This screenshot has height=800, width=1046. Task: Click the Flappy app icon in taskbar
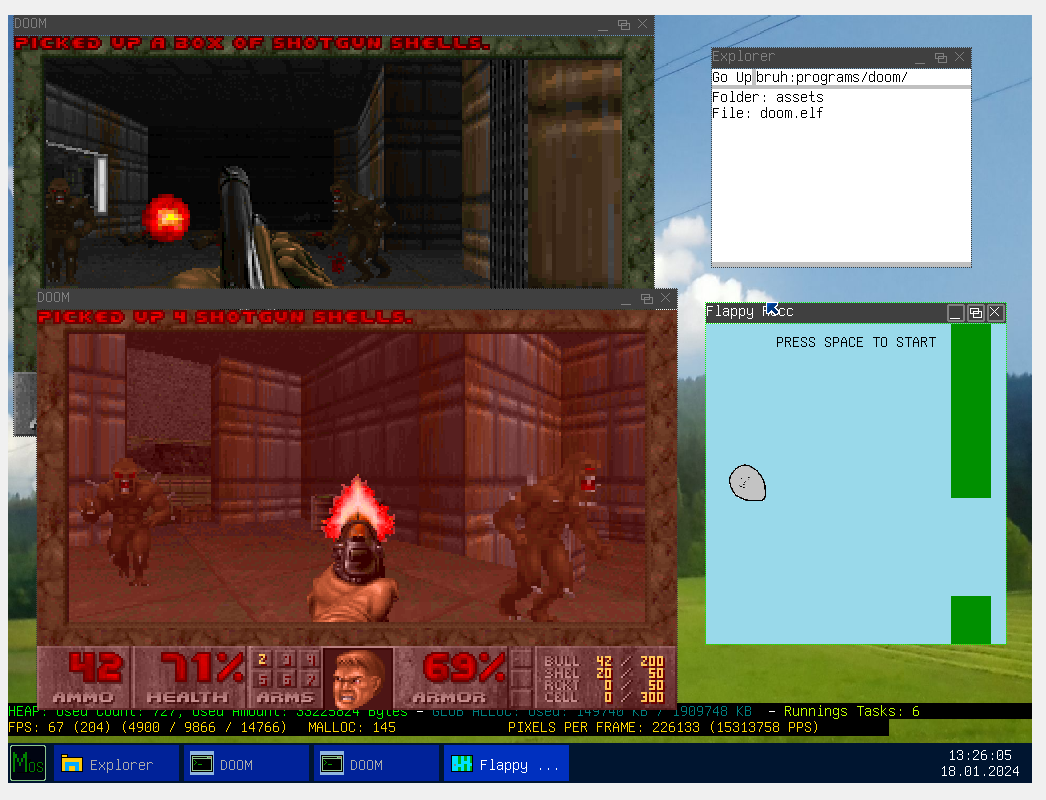pos(462,763)
